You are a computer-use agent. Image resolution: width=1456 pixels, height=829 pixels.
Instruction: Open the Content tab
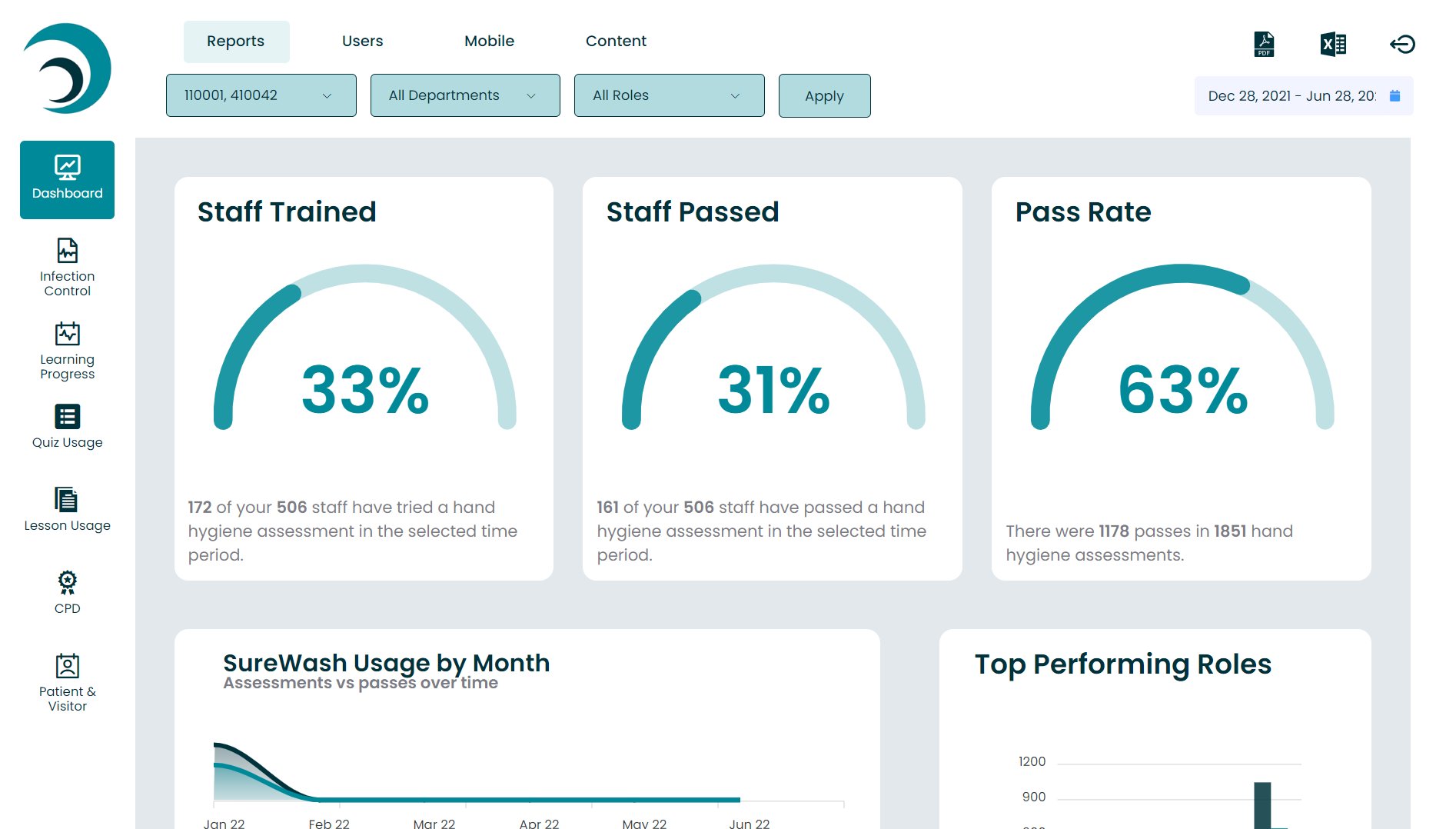point(616,41)
